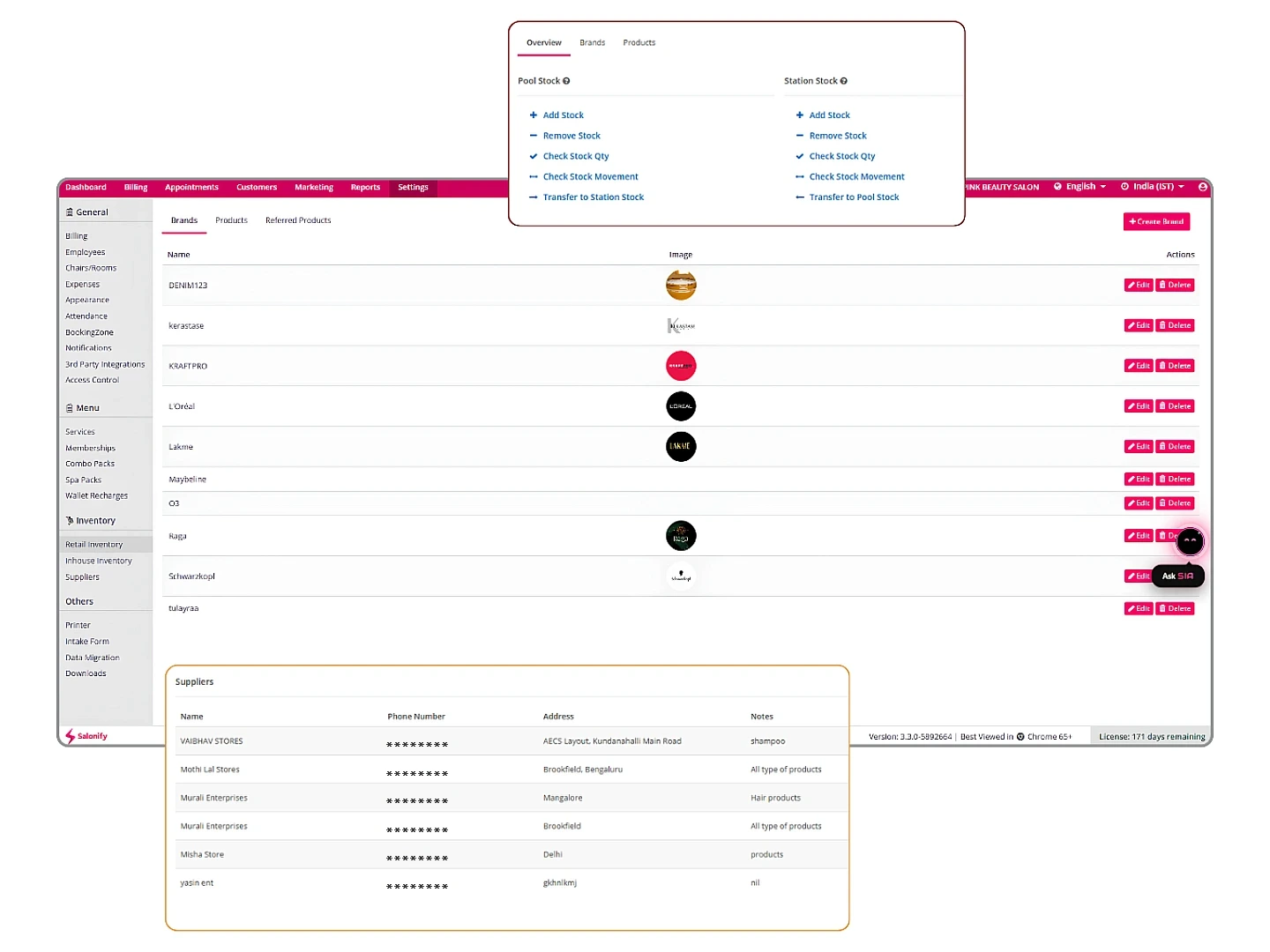Click Add Stock under Station Stock
Image resolution: width=1270 pixels, height=952 pixels.
click(x=823, y=115)
